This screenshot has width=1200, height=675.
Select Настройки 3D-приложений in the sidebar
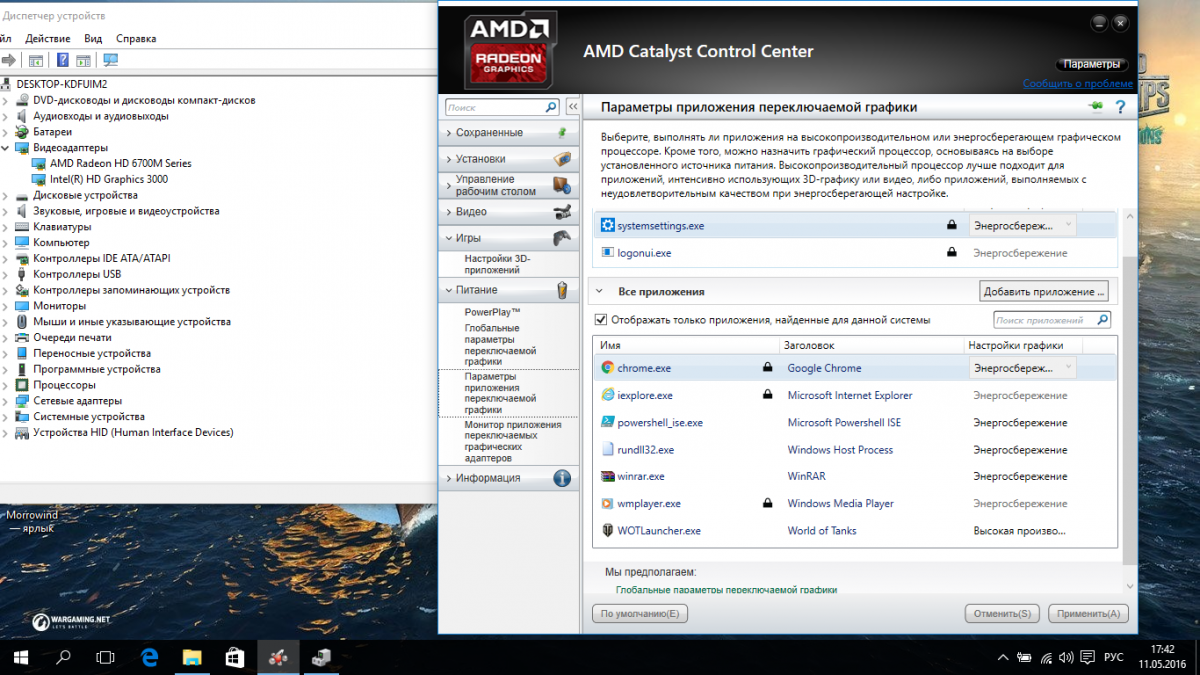[498, 264]
